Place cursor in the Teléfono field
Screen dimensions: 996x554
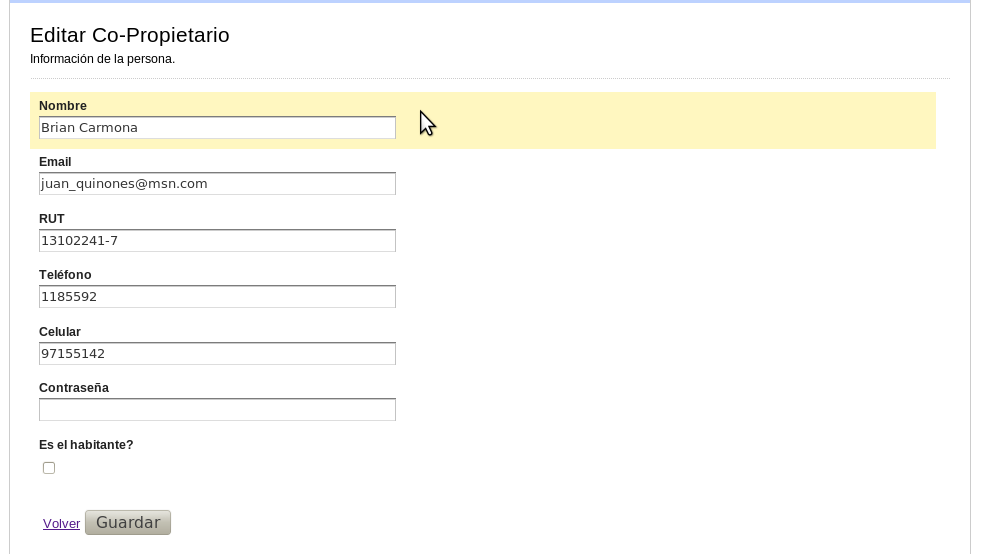pyautogui.click(x=217, y=297)
